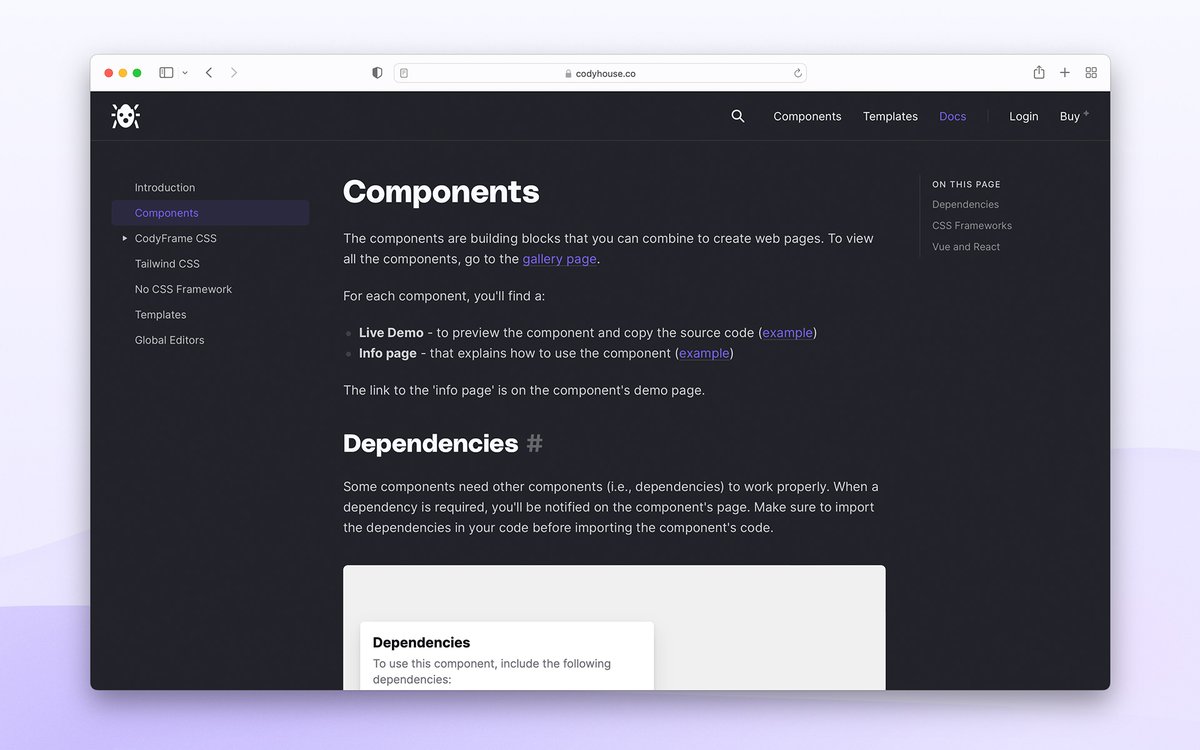Click the Components page heading

[x=441, y=192]
